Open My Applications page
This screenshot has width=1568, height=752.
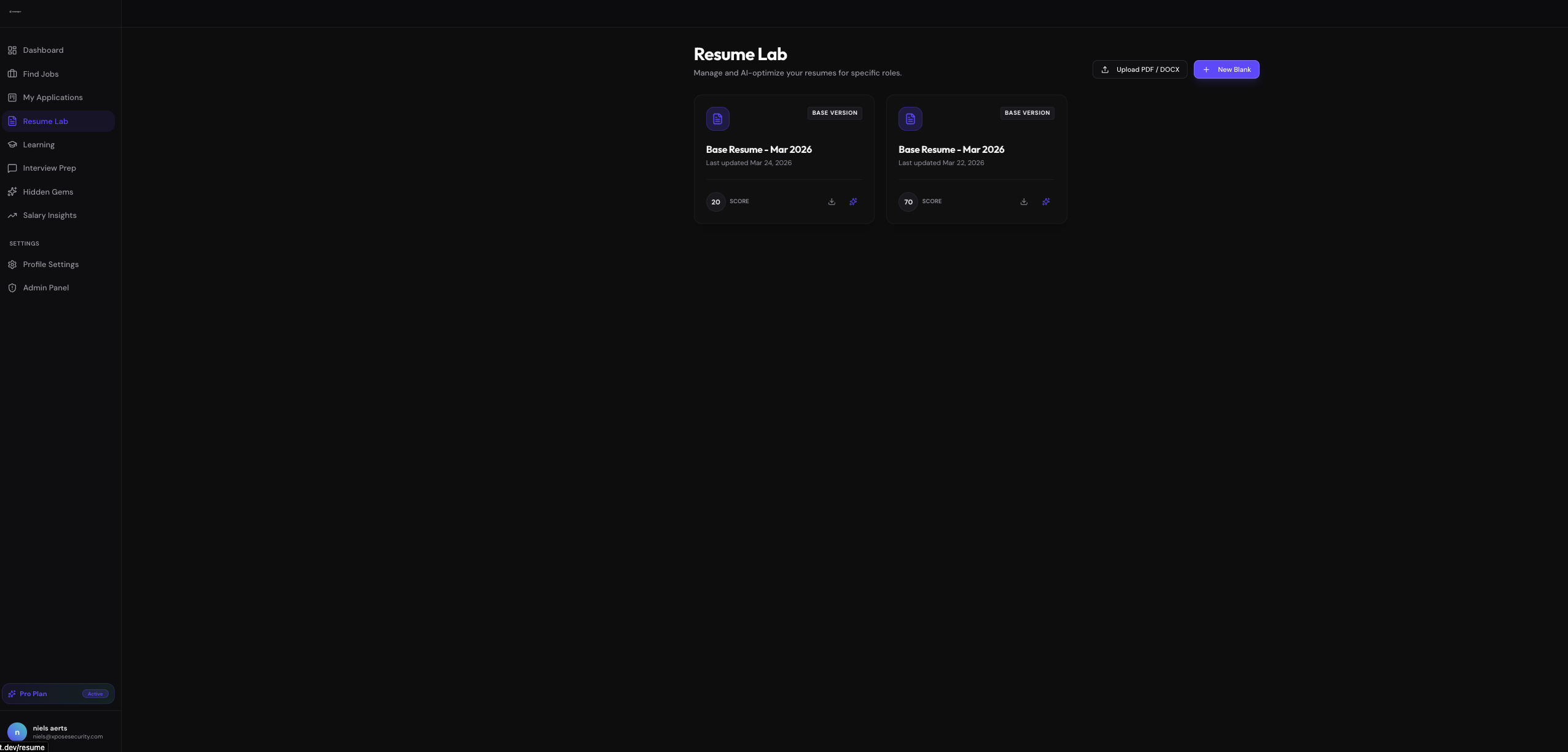click(52, 98)
